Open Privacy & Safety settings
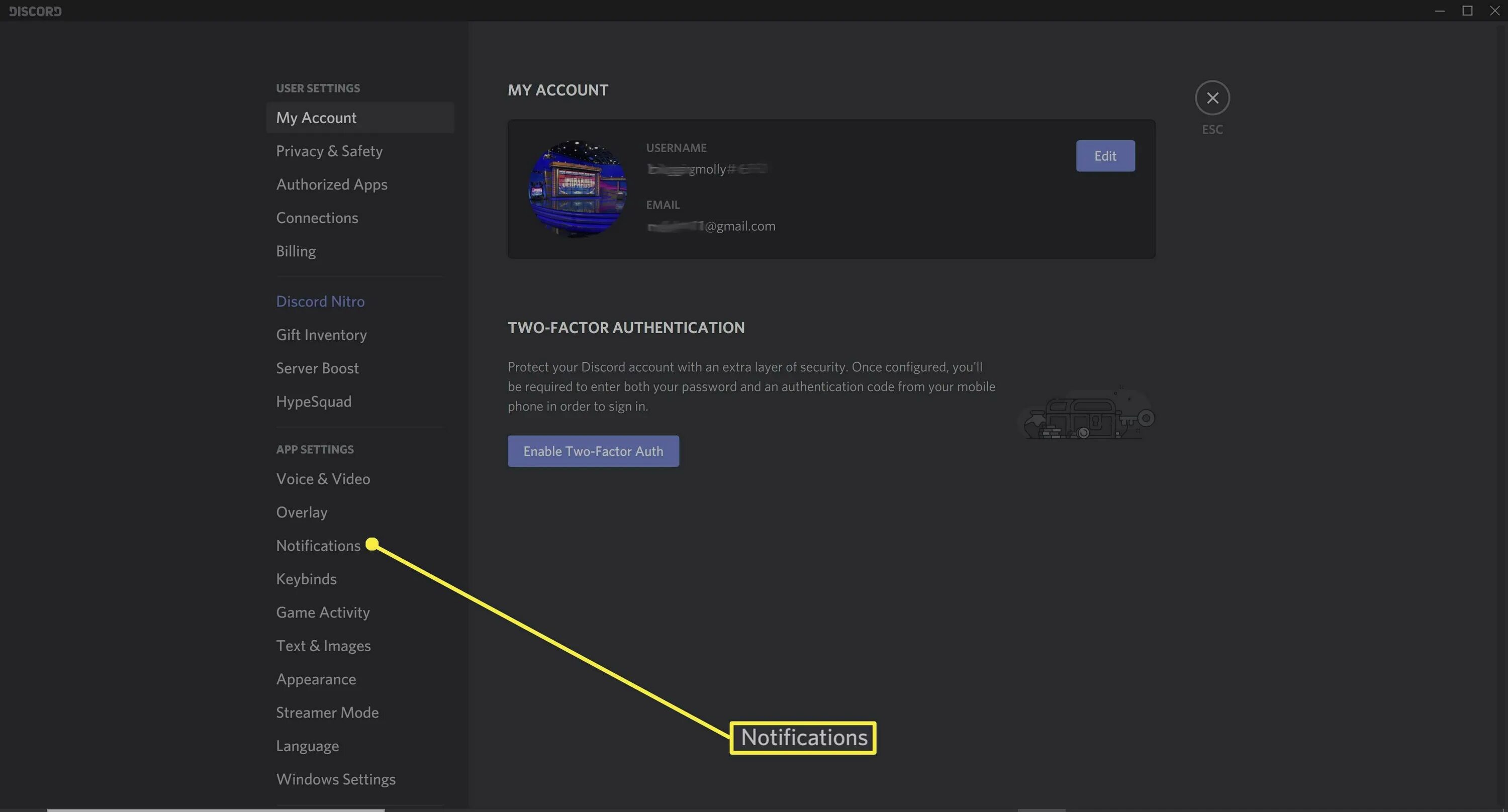Viewport: 1508px width, 812px height. 329,151
